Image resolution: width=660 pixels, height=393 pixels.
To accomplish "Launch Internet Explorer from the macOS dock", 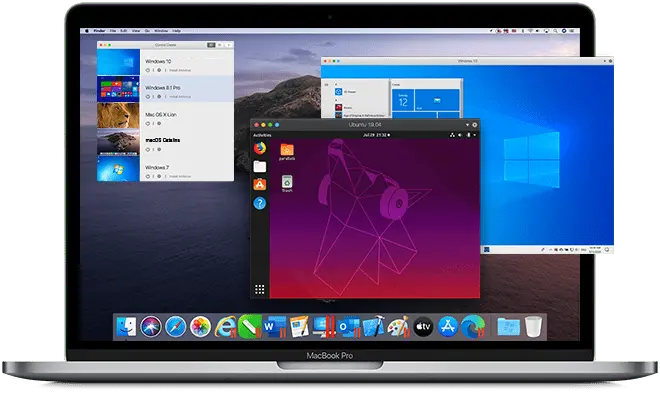I will coord(225,327).
